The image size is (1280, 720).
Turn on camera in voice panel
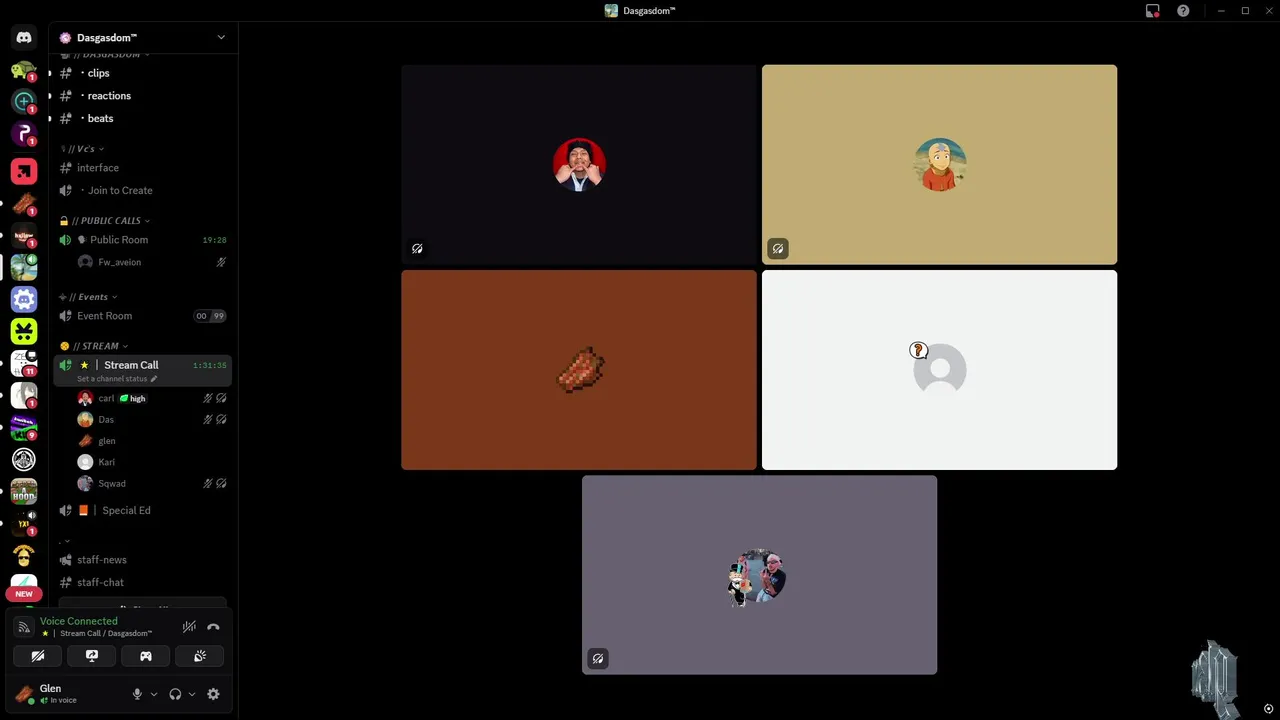click(x=38, y=656)
